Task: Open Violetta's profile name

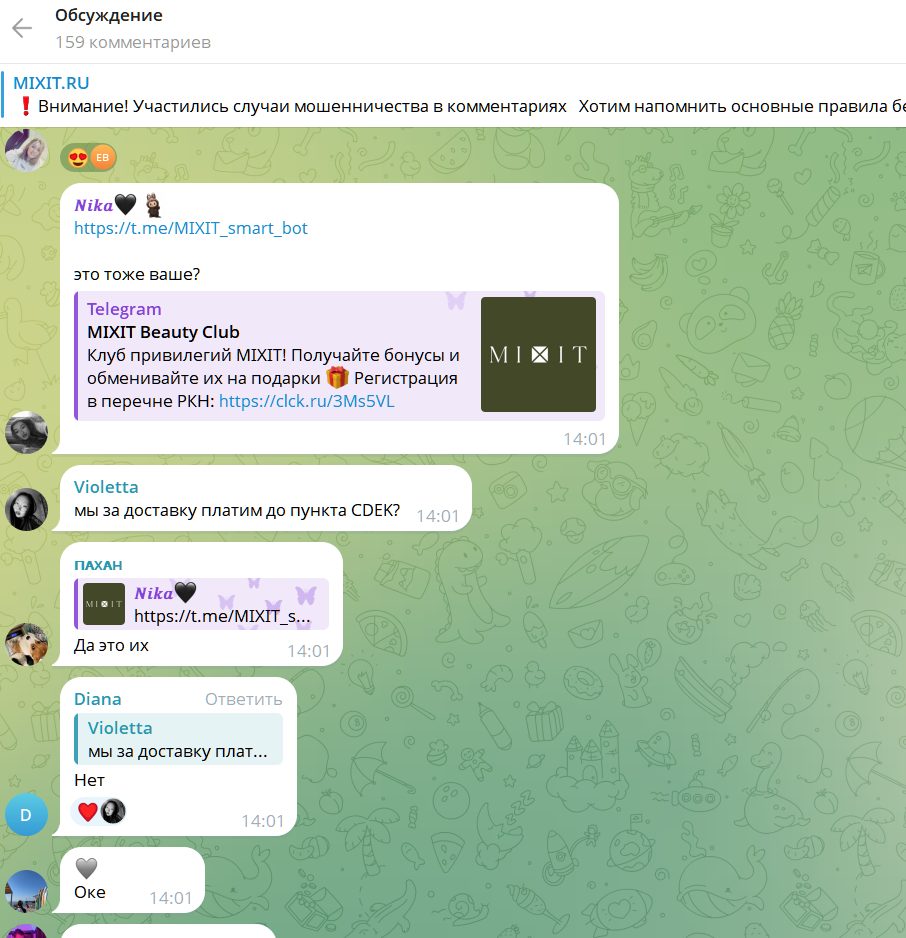Action: 106,487
